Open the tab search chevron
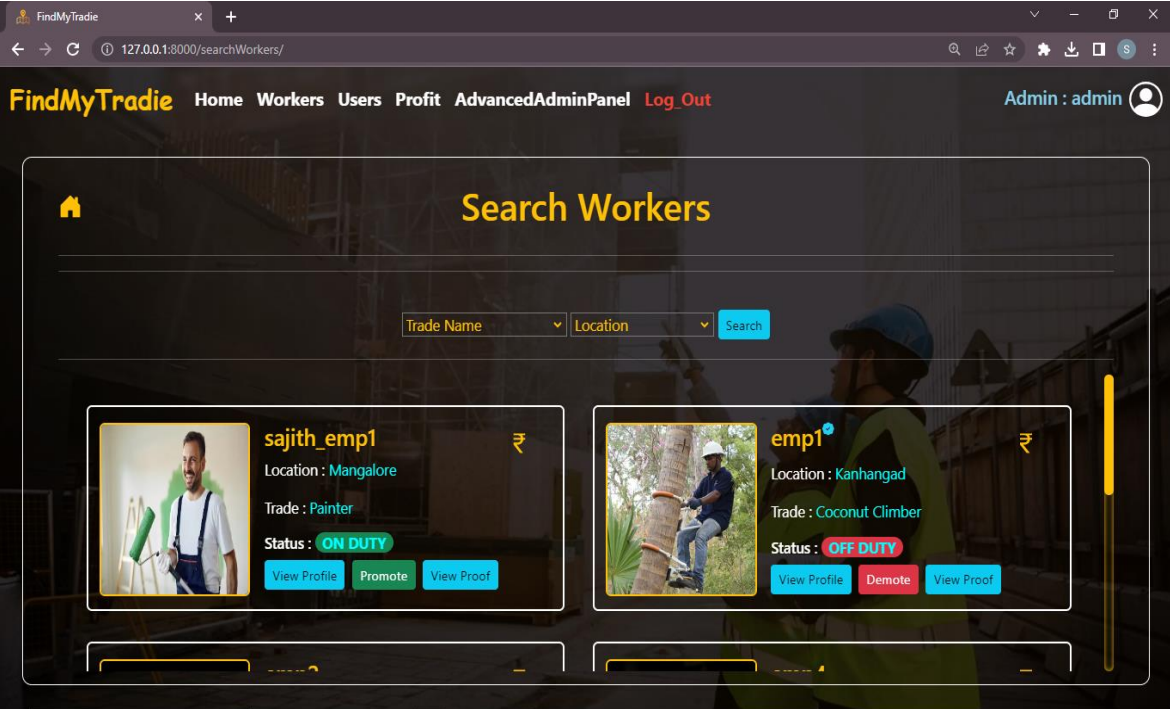The width and height of the screenshot is (1170, 709). pyautogui.click(x=1034, y=15)
